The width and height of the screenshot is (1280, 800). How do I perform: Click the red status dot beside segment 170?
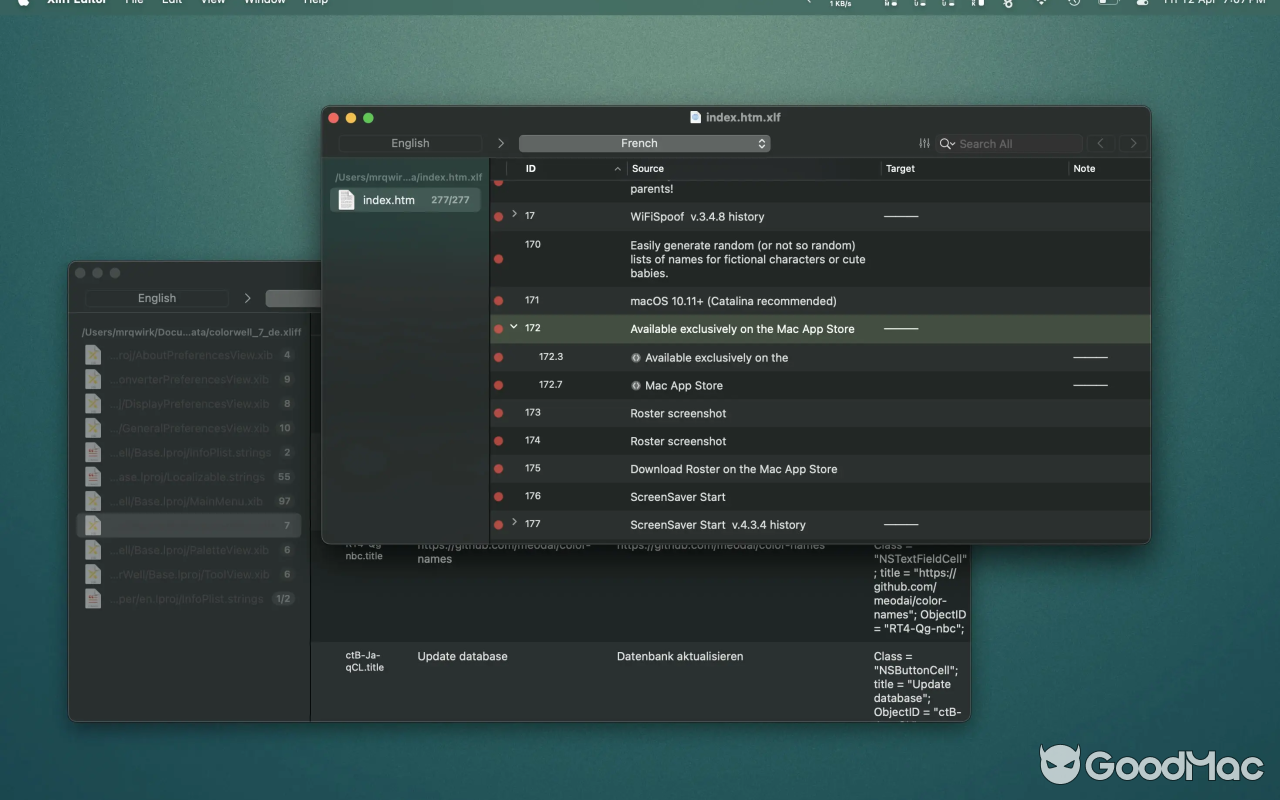click(497, 258)
